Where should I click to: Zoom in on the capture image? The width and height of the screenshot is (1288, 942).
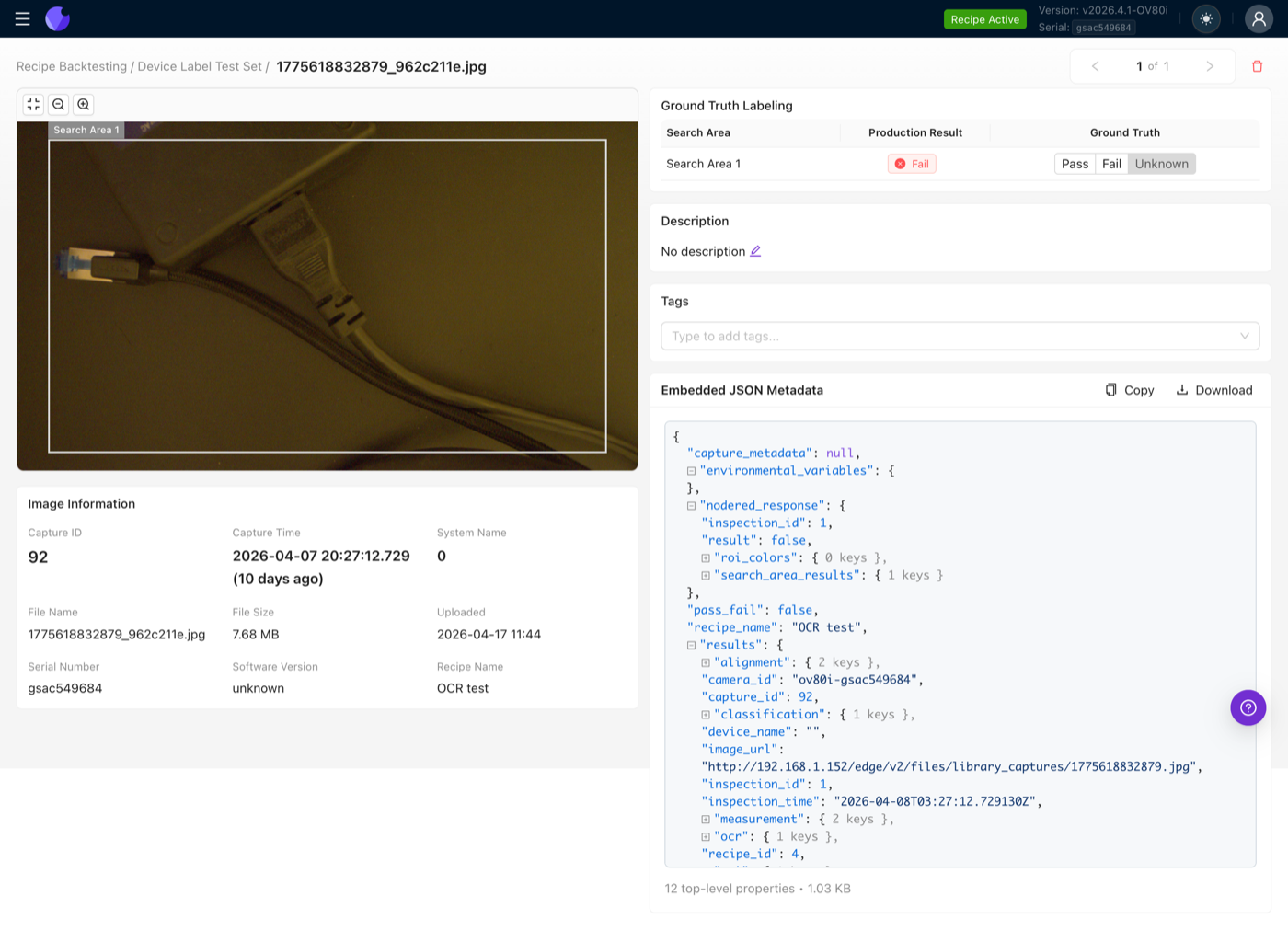coord(83,104)
